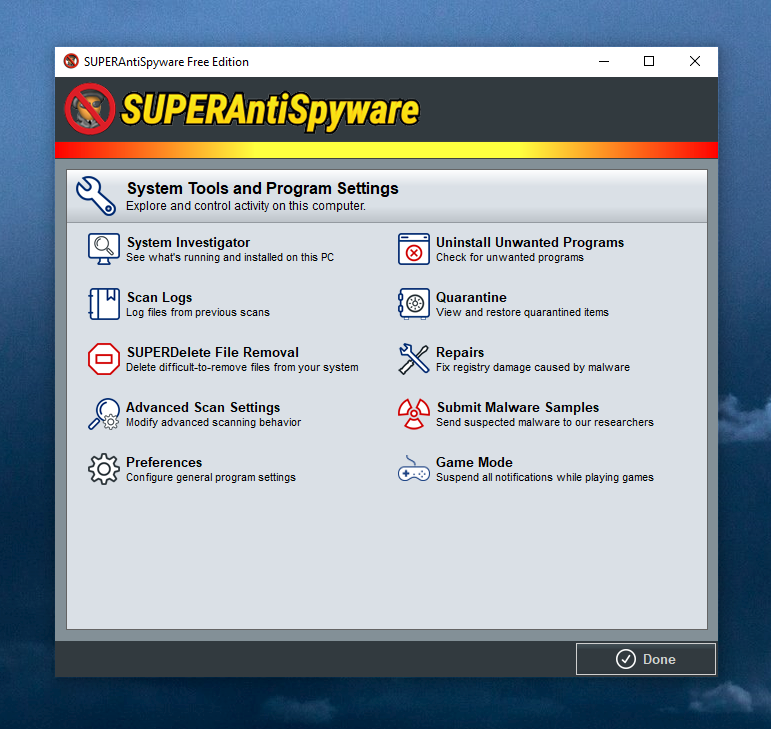Viewport: 771px width, 729px height.
Task: Click the Preferences gear icon
Action: point(104,469)
